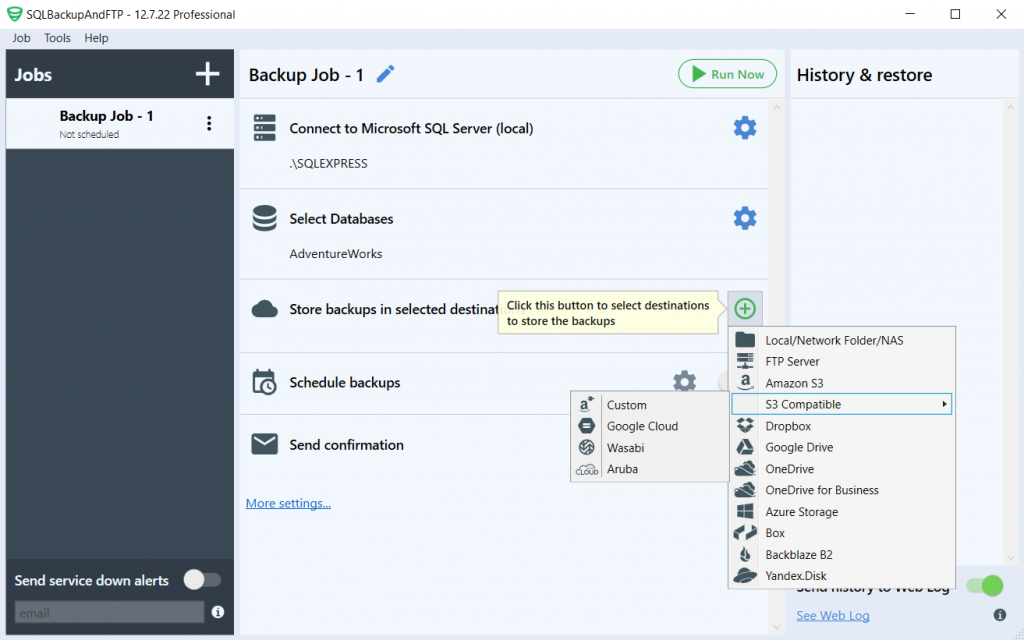The height and width of the screenshot is (640, 1024).
Task: Select Azure Storage destination
Action: click(842, 512)
